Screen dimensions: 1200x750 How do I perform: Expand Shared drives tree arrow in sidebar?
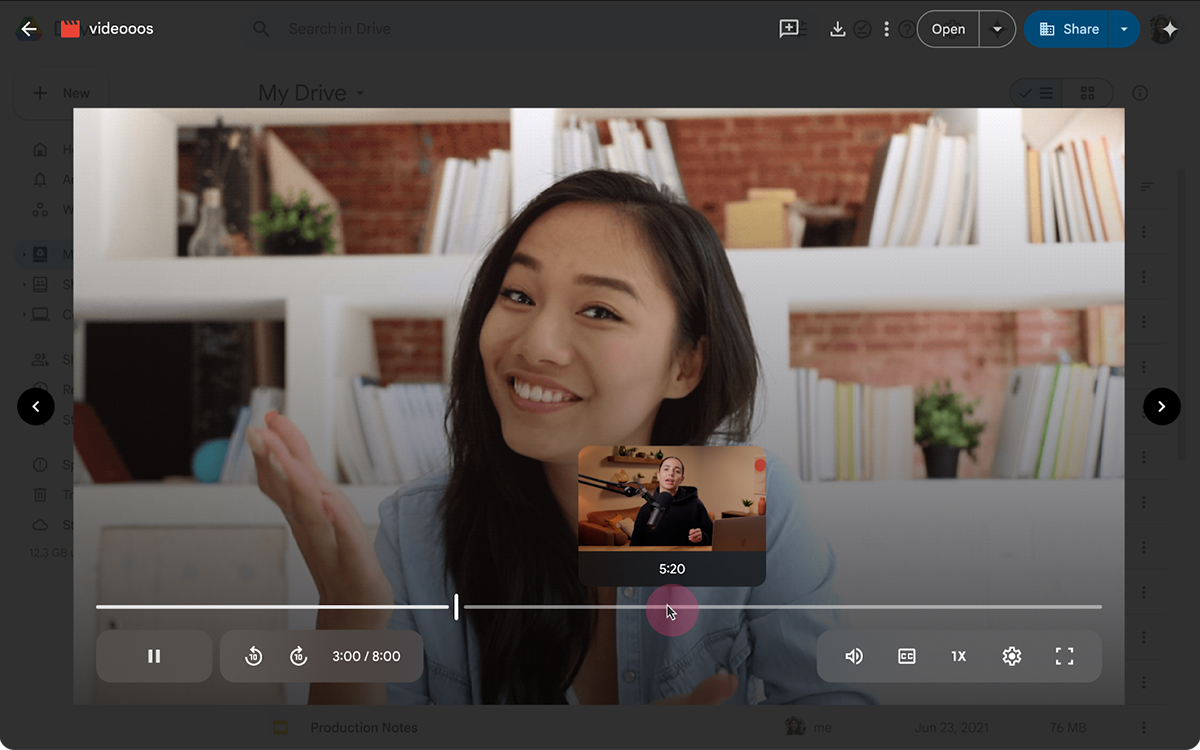click(x=24, y=284)
